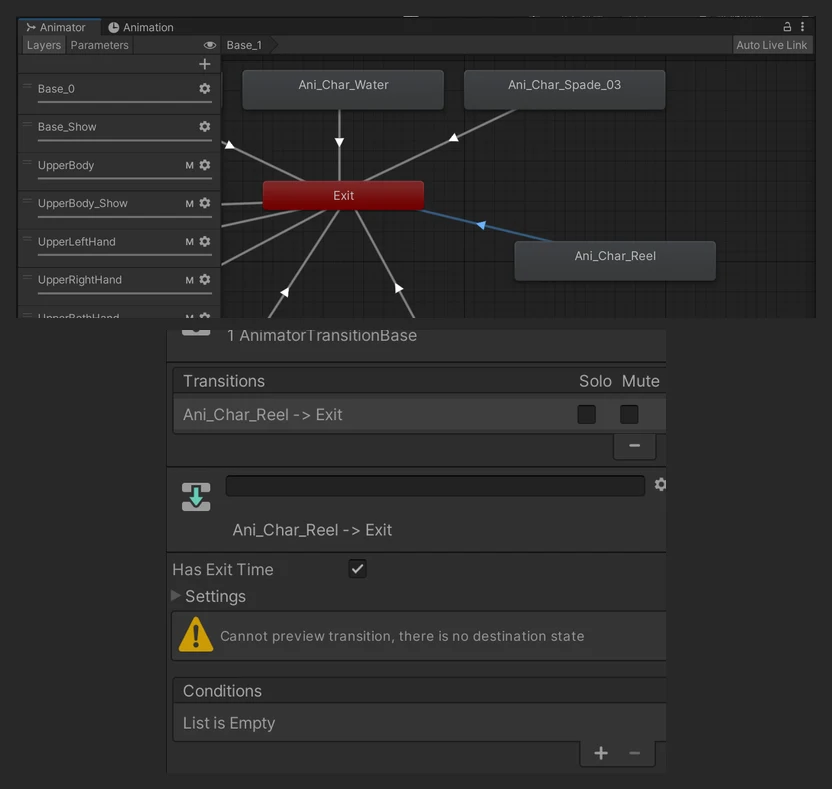Remove the transition with minus button
Viewport: 832px width, 789px height.
tap(635, 446)
